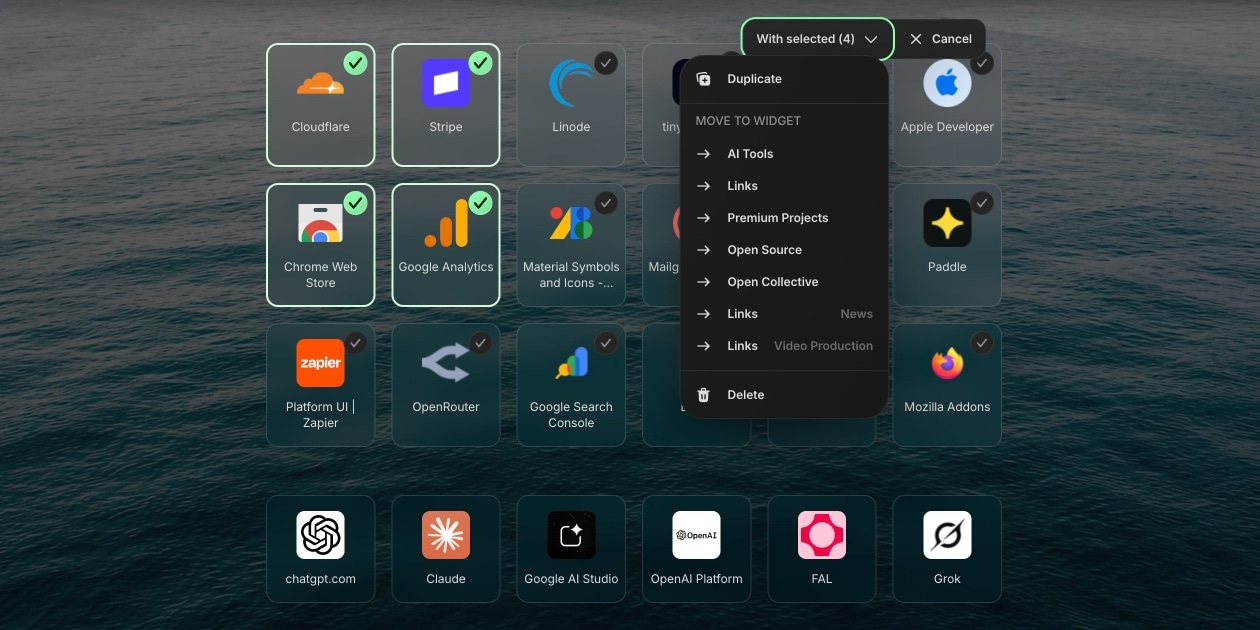Click the Material Symbols and Icons logo

point(571,223)
